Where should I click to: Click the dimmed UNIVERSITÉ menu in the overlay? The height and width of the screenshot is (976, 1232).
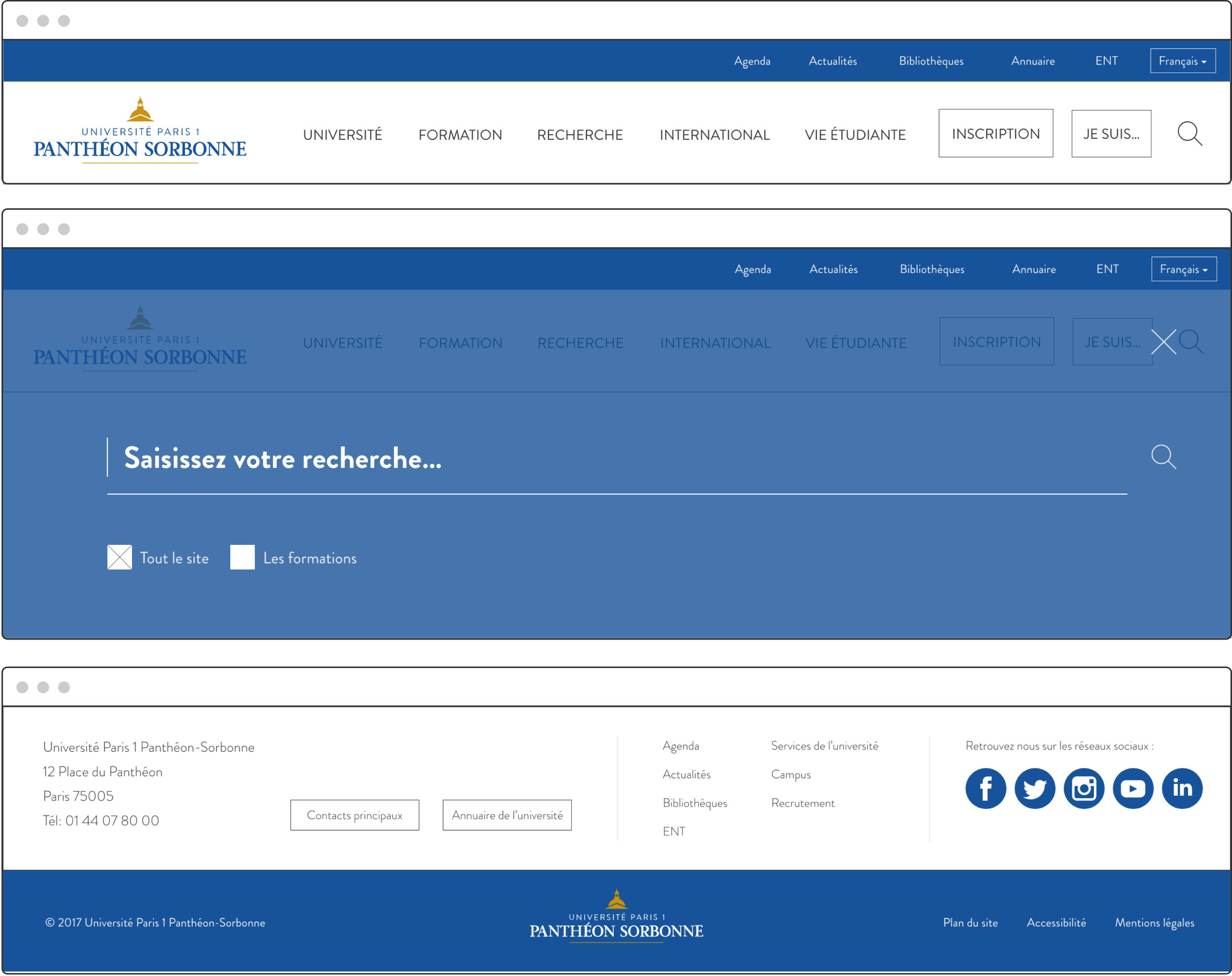(342, 343)
